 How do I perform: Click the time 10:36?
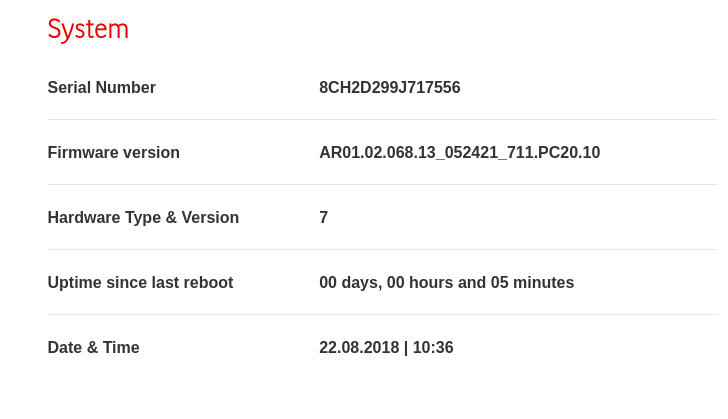[x=433, y=348]
